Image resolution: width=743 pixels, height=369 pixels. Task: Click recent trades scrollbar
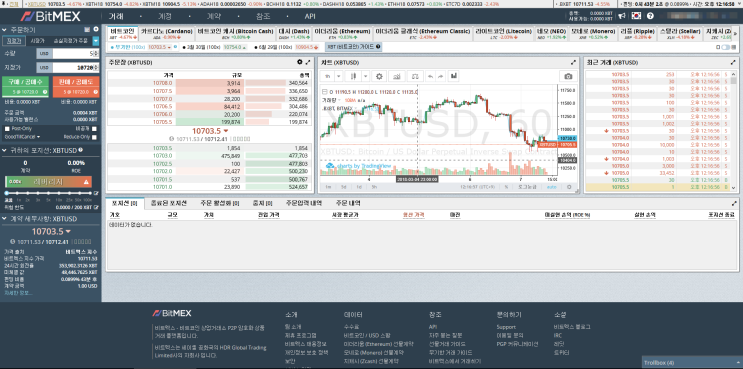735,131
